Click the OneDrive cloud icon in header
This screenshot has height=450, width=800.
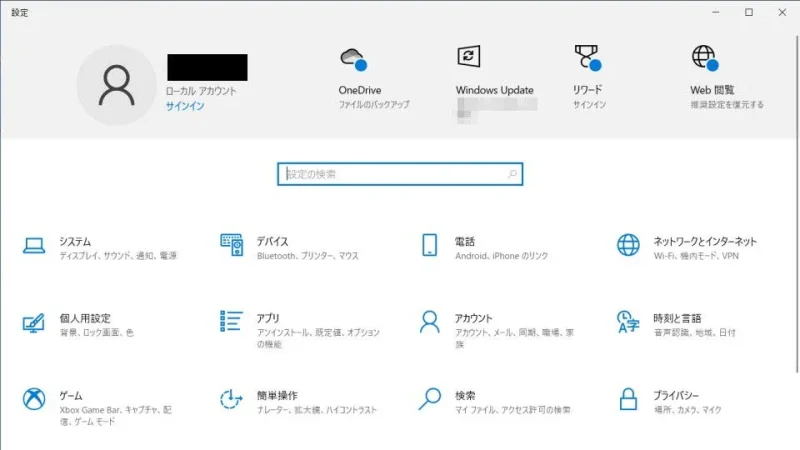click(352, 58)
